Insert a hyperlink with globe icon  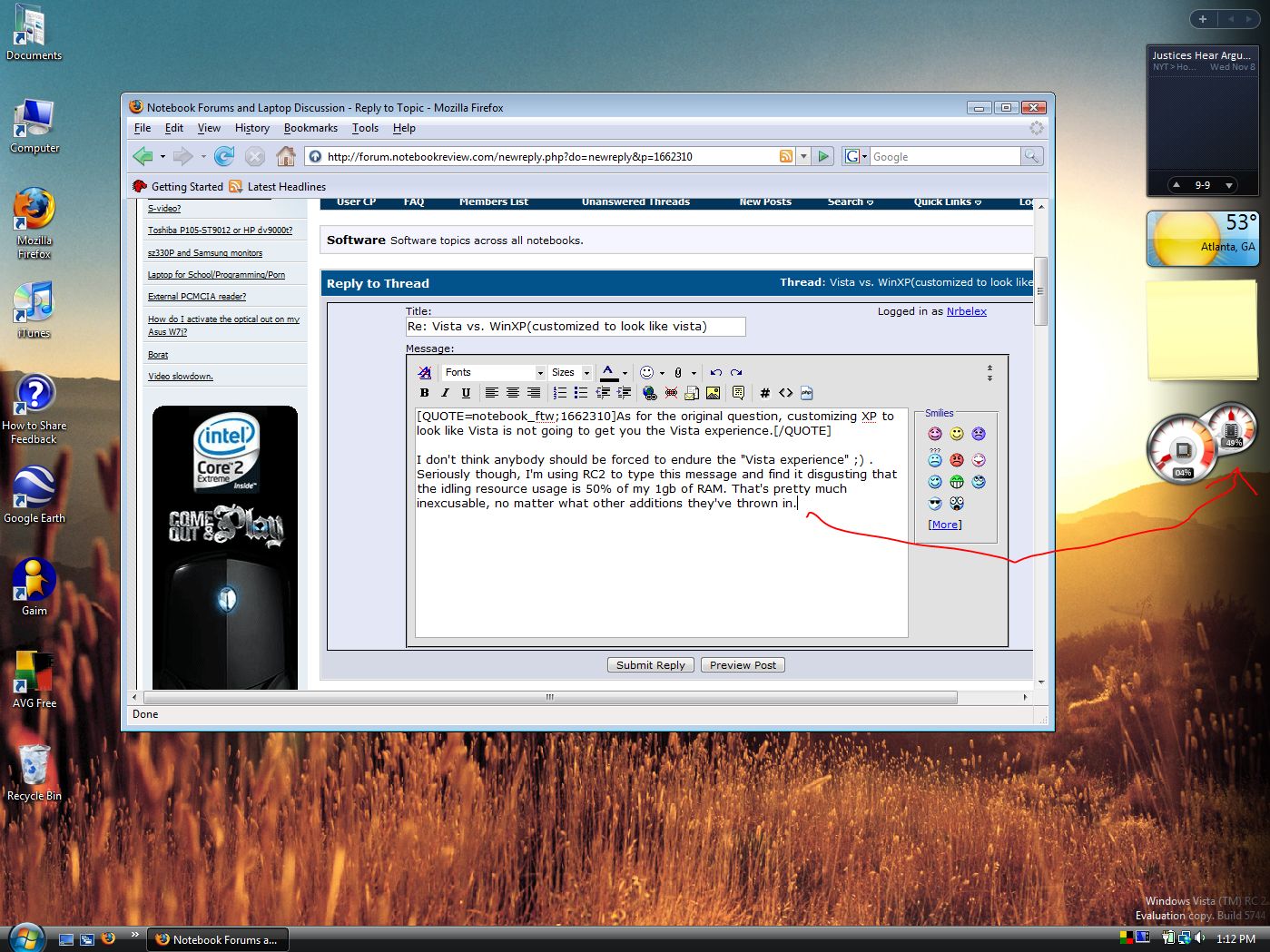[x=649, y=393]
